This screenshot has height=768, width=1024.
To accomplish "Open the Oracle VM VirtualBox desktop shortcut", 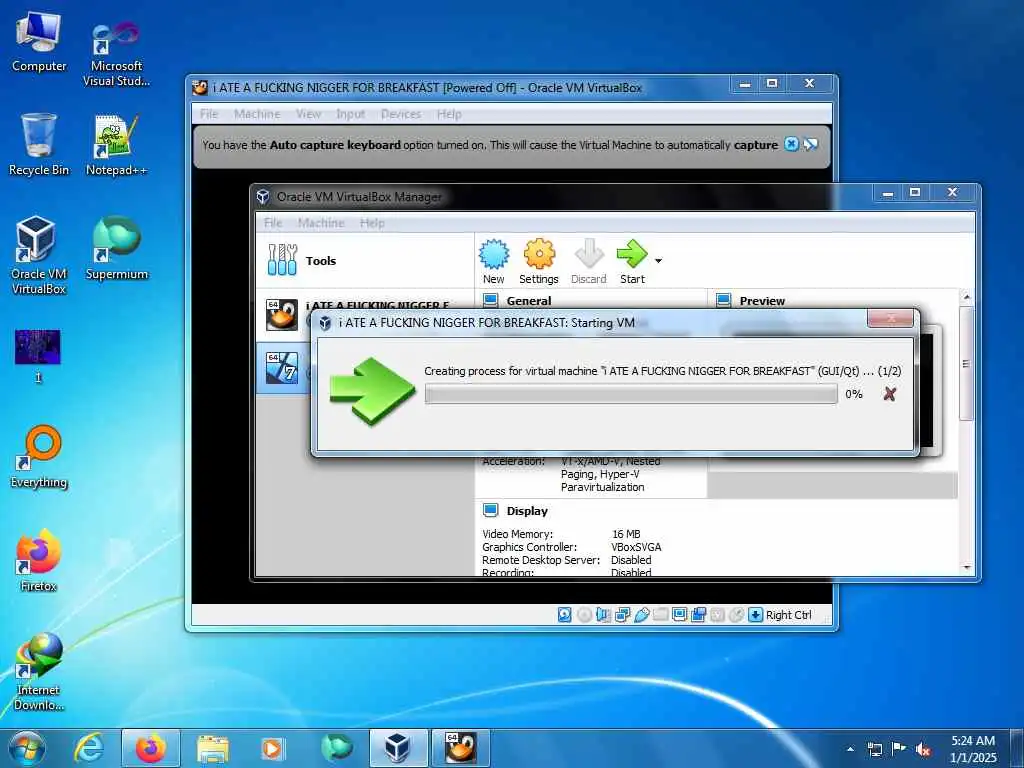I will (39, 255).
